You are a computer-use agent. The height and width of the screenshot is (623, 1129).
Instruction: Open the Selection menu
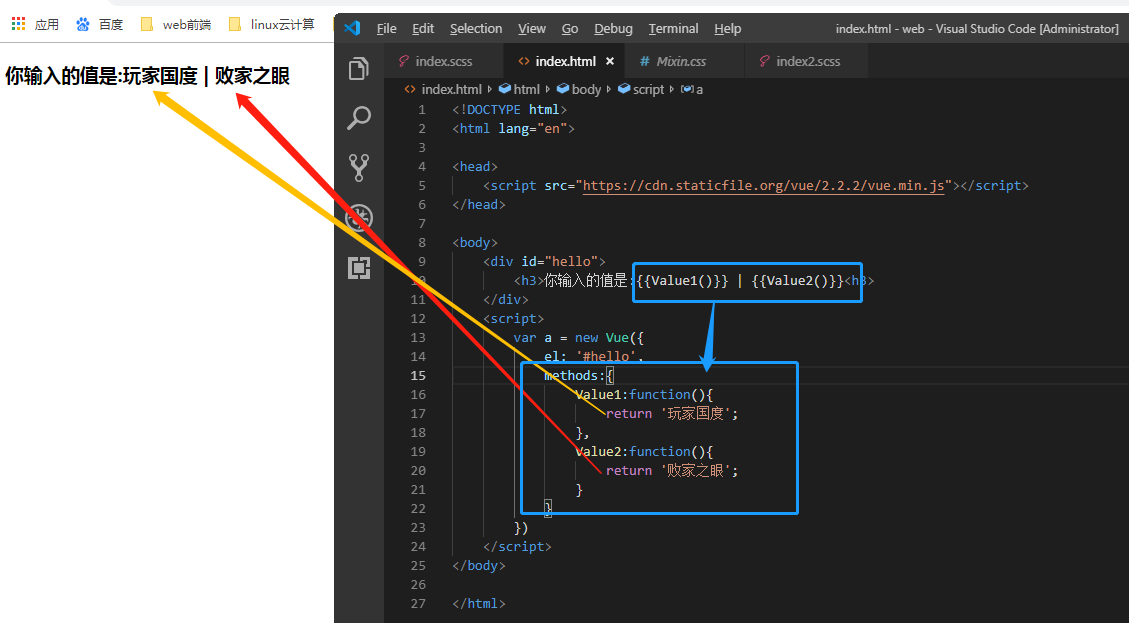[x=476, y=28]
